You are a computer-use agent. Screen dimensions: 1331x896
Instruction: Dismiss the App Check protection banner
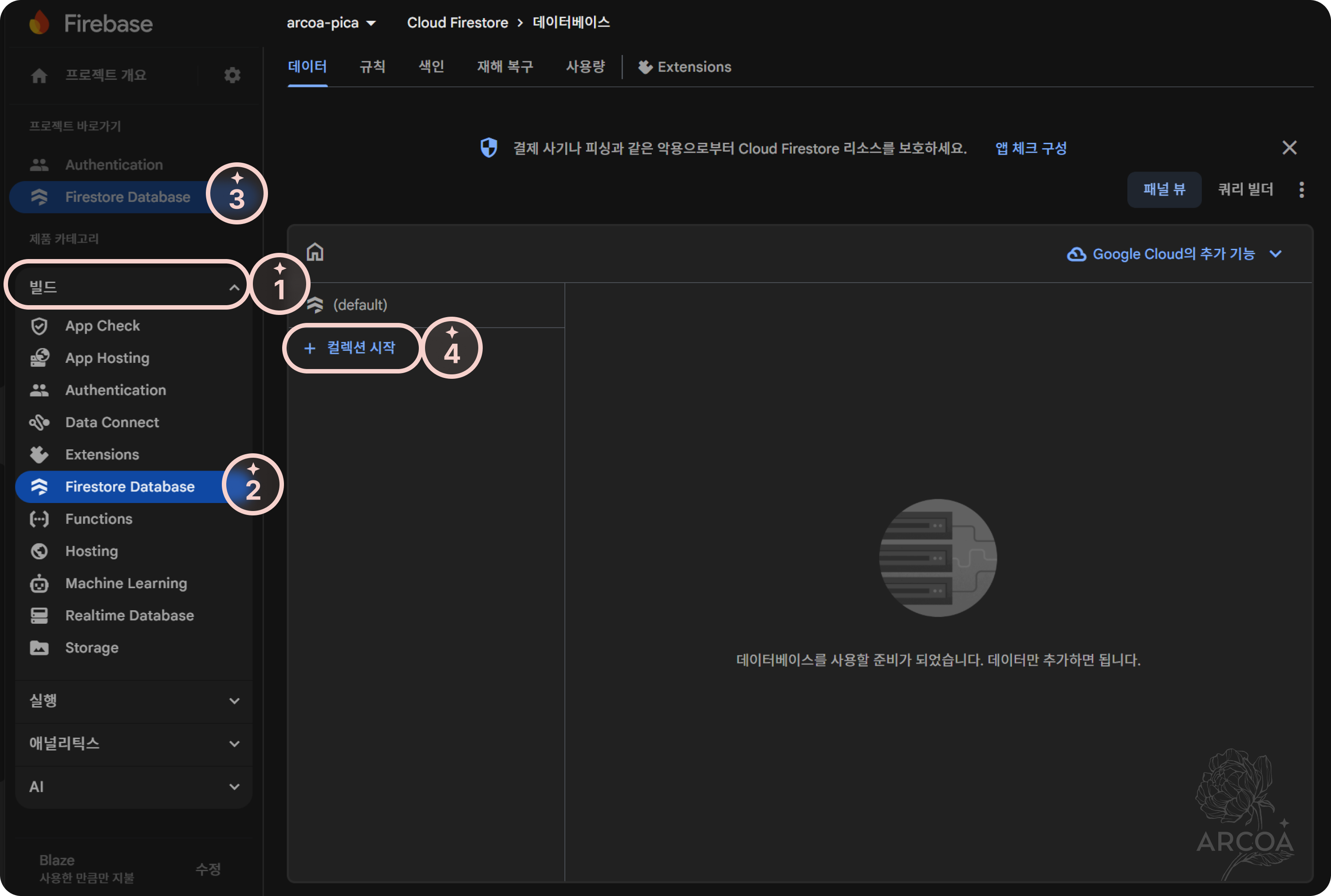[1289, 148]
